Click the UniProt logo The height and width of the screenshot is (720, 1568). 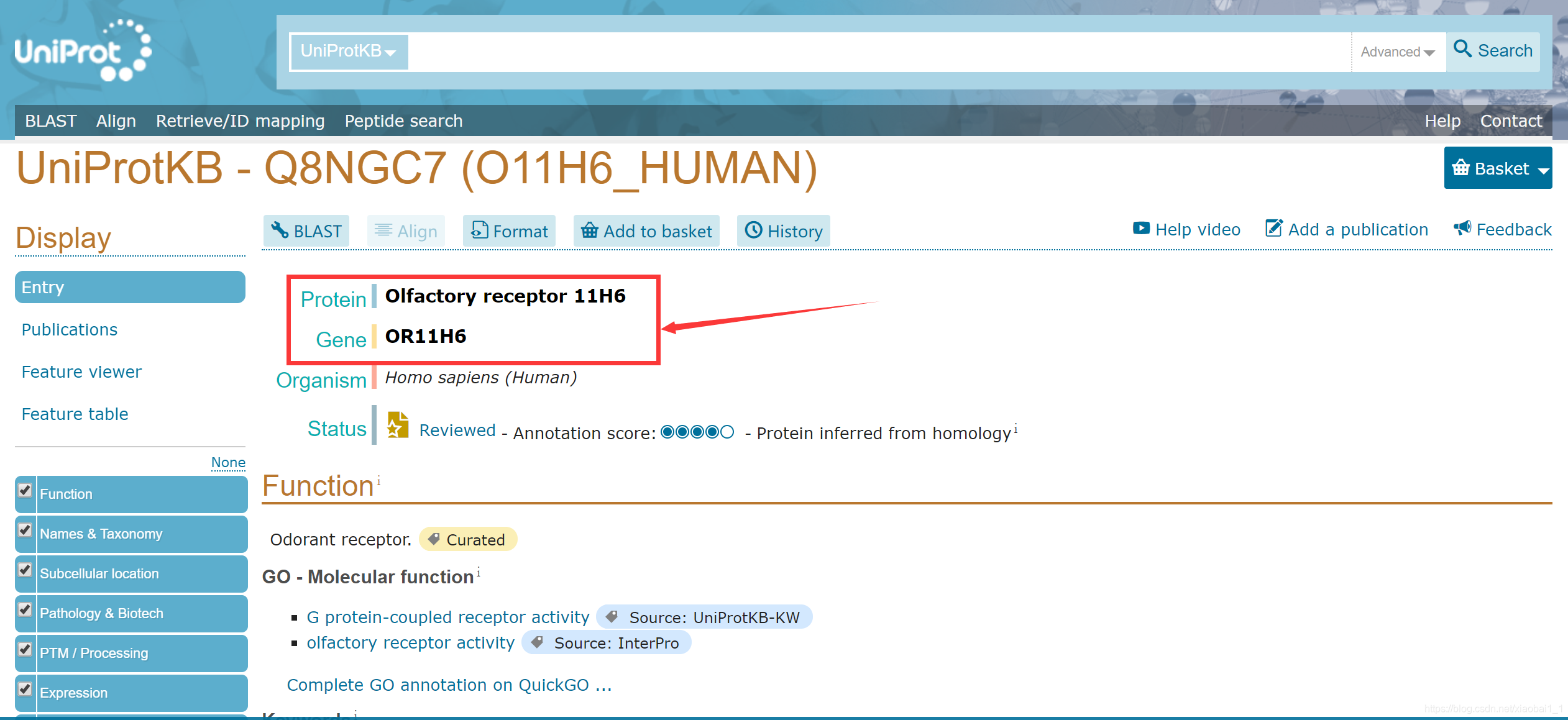[83, 51]
